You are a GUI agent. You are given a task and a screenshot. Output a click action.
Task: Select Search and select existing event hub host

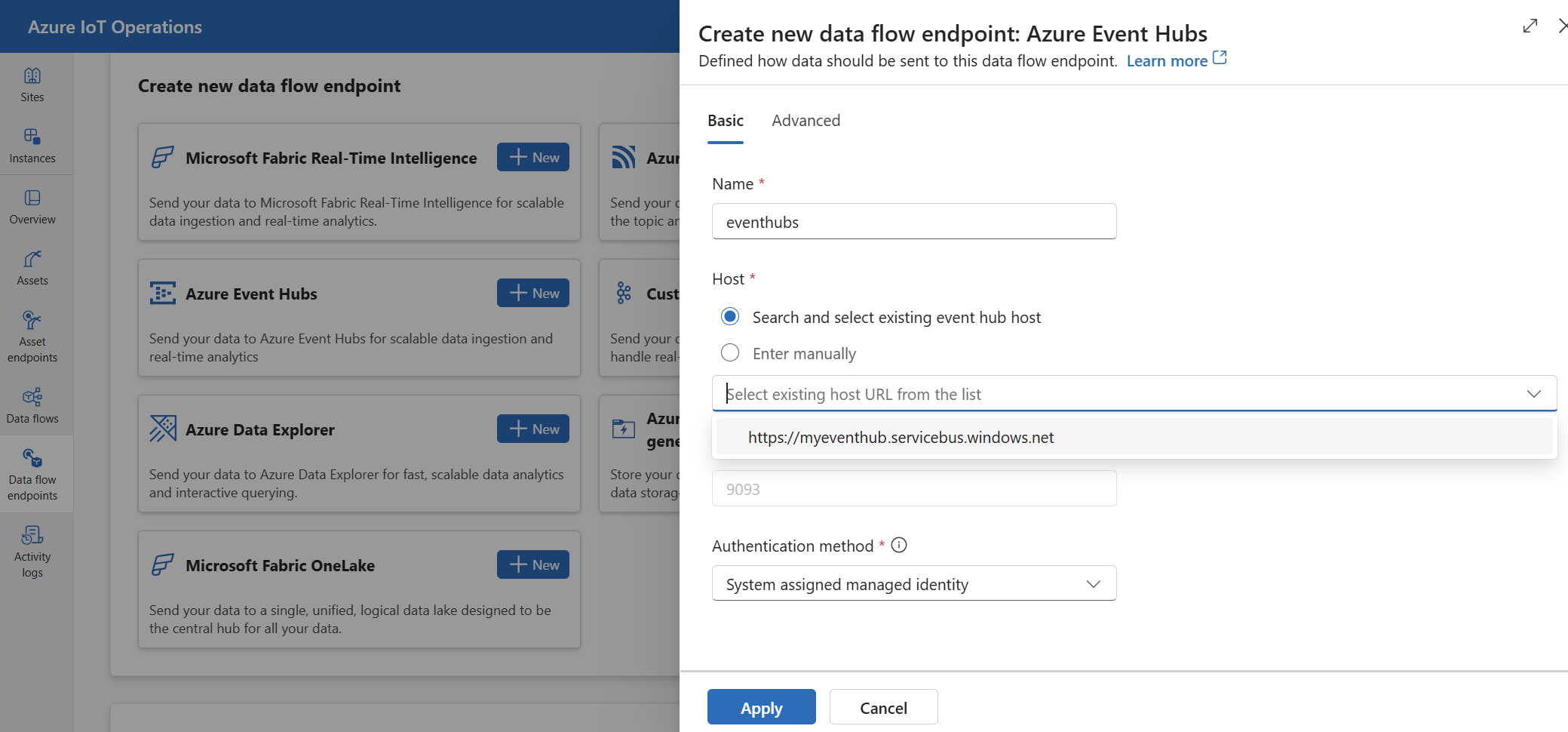730,316
